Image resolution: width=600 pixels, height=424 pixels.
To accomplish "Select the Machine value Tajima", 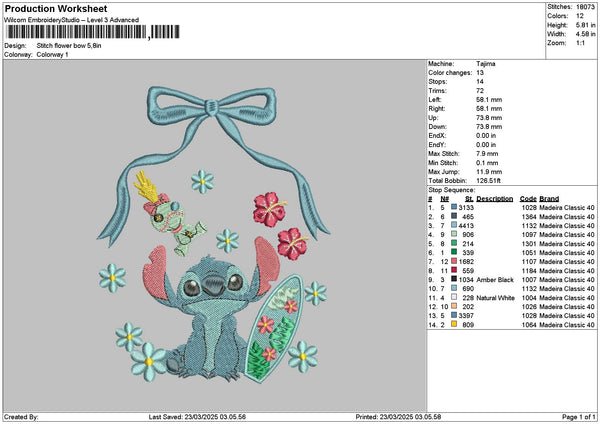I will (486, 64).
